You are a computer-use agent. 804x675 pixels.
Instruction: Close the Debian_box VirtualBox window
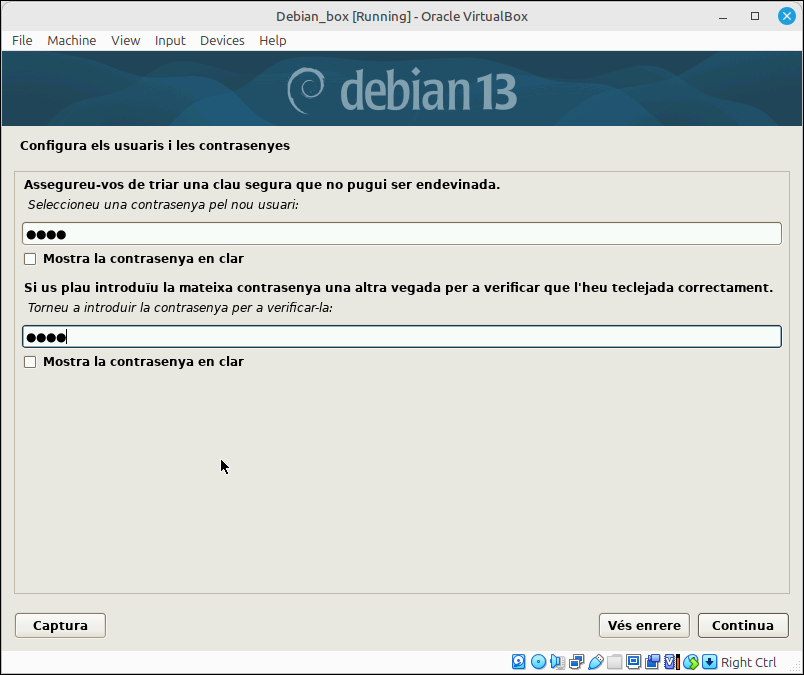coord(787,16)
